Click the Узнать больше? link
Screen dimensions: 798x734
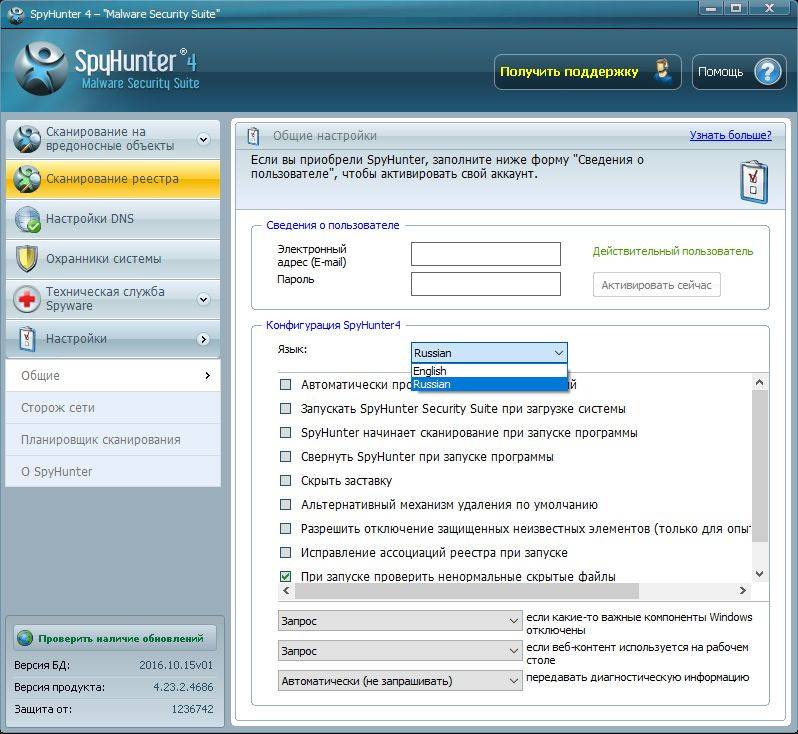tap(730, 135)
